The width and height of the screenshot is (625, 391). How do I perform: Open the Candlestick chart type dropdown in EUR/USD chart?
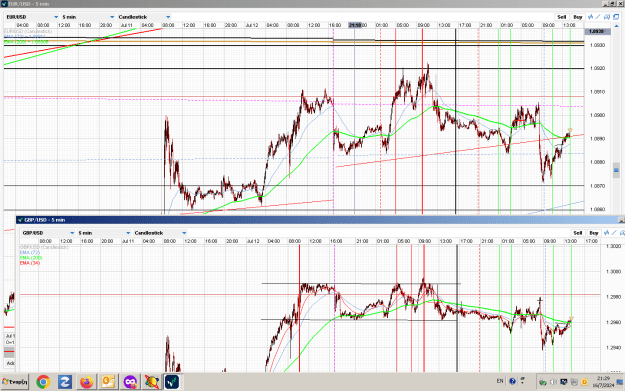pos(144,17)
